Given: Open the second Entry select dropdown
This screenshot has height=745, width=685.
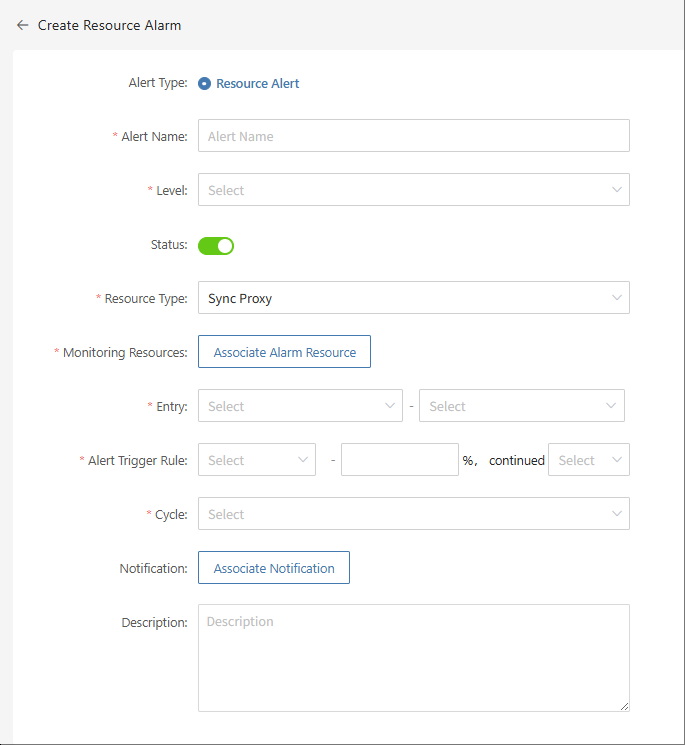Looking at the screenshot, I should coord(522,406).
